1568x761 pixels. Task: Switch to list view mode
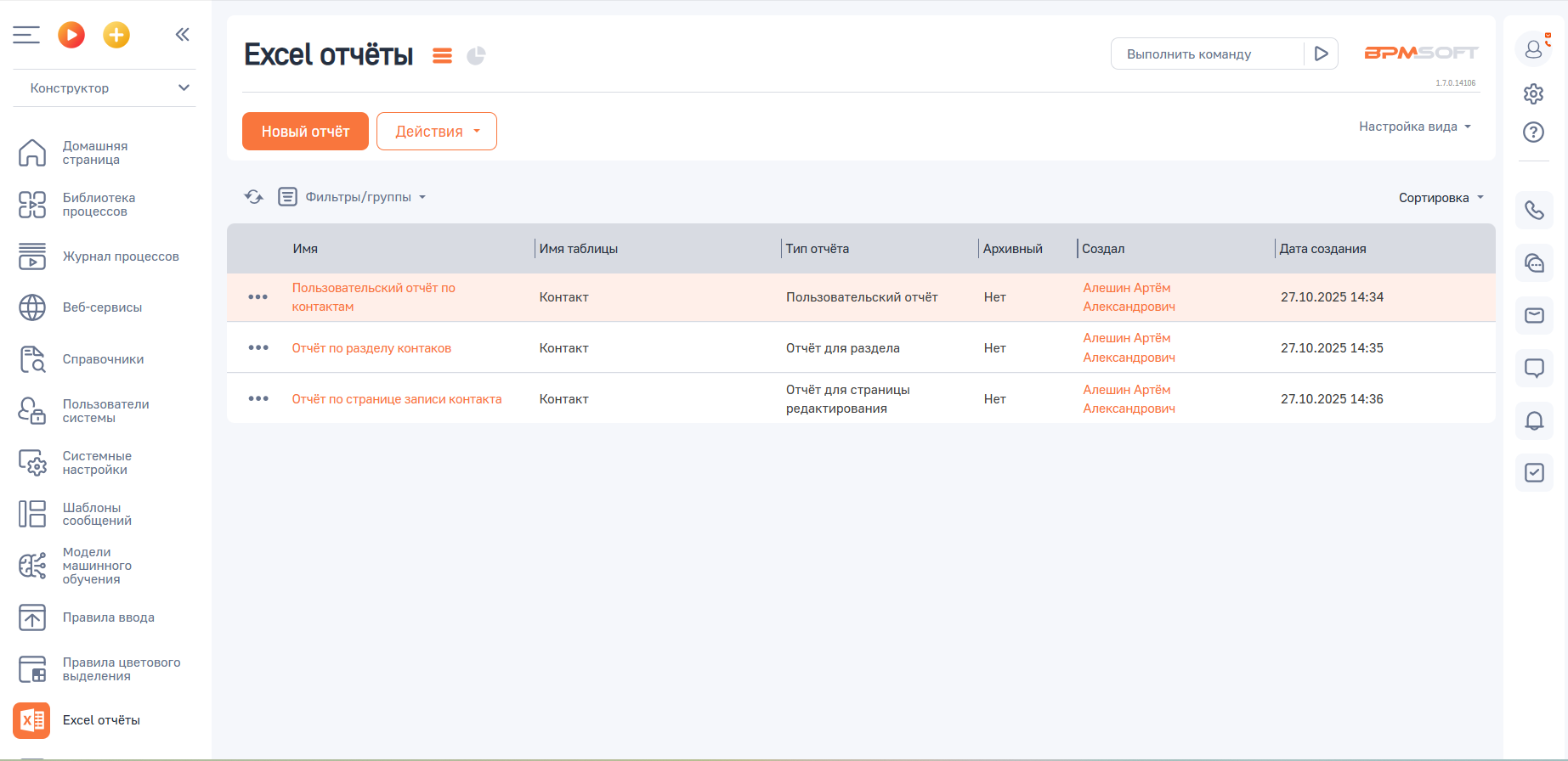(x=442, y=56)
